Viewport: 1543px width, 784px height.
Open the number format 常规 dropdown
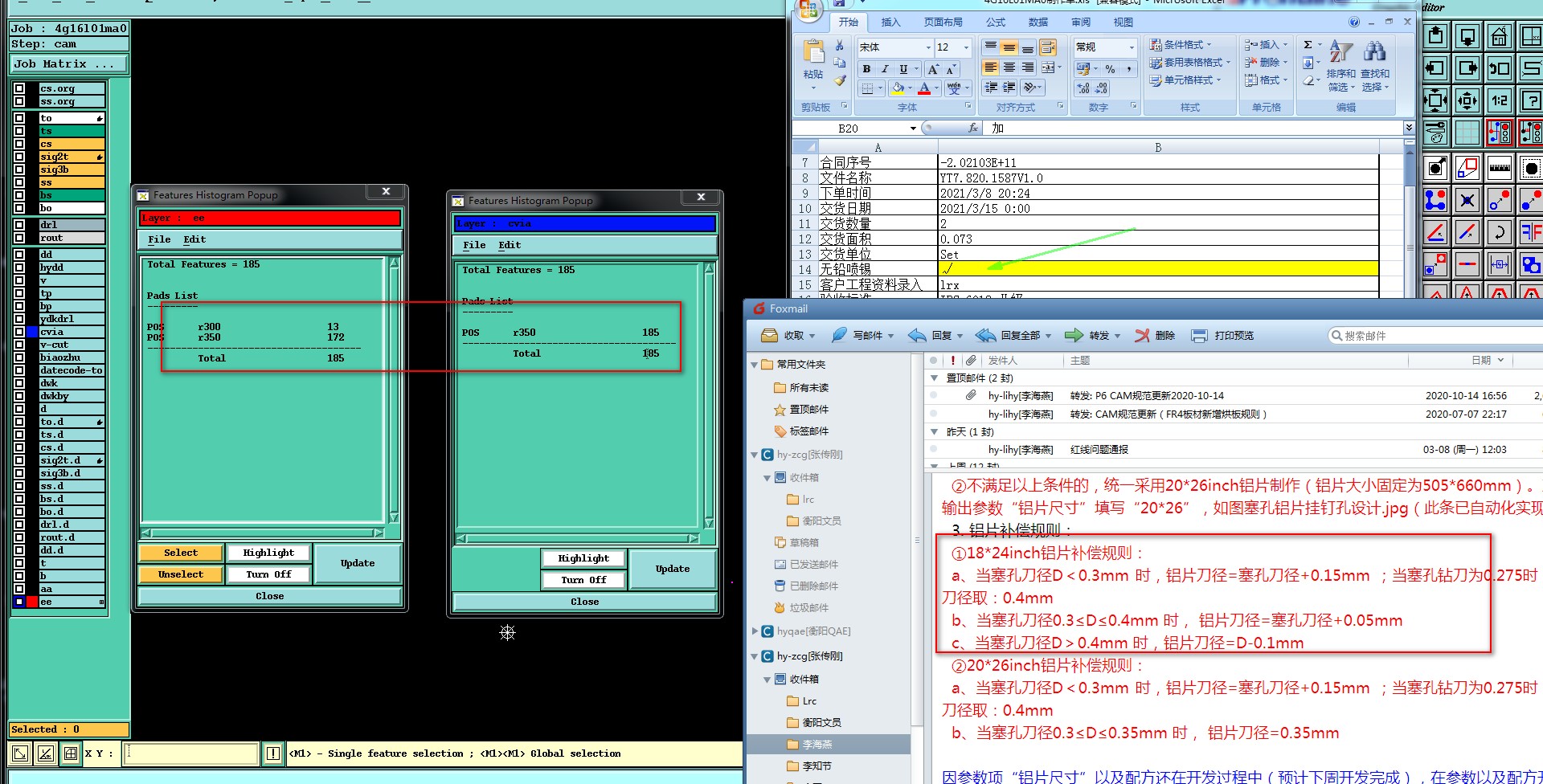(1132, 47)
